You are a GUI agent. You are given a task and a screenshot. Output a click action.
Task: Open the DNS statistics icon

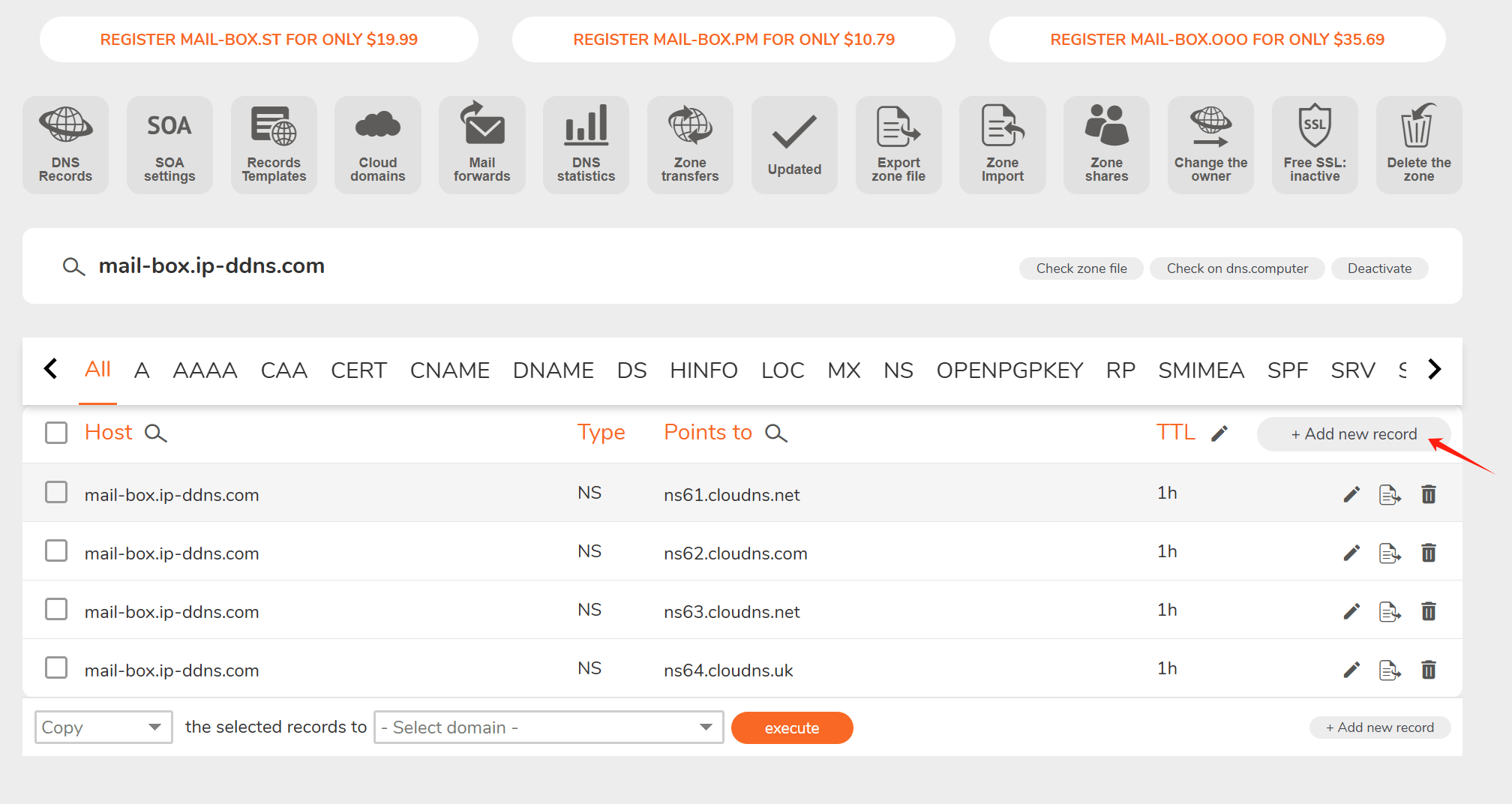coord(586,145)
